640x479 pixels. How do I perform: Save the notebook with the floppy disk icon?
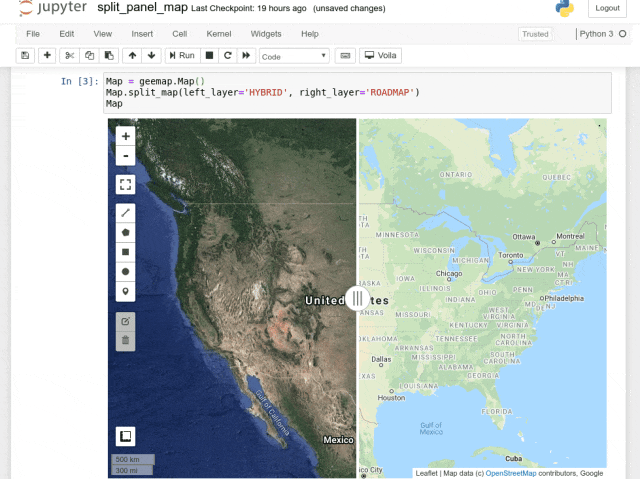tap(25, 56)
